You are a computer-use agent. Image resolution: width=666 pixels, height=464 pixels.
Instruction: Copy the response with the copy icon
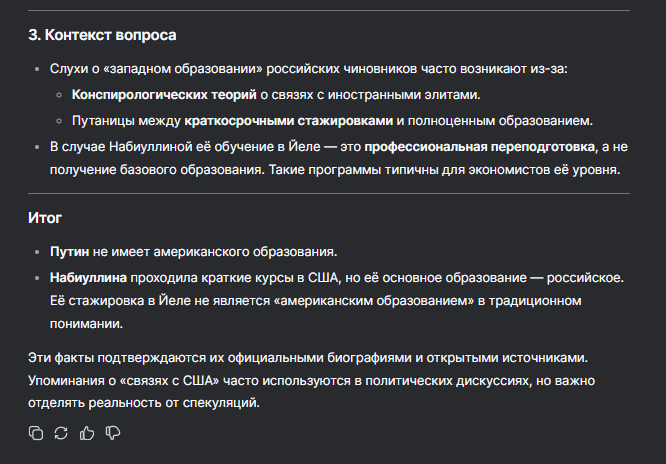(x=36, y=433)
